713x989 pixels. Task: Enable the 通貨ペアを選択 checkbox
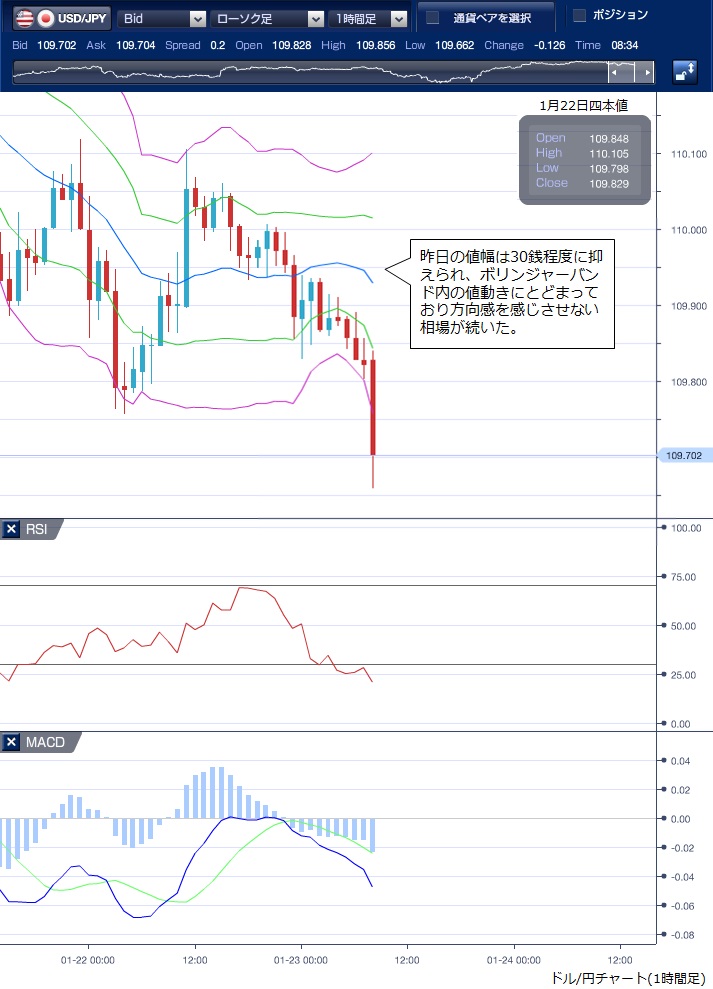(433, 18)
